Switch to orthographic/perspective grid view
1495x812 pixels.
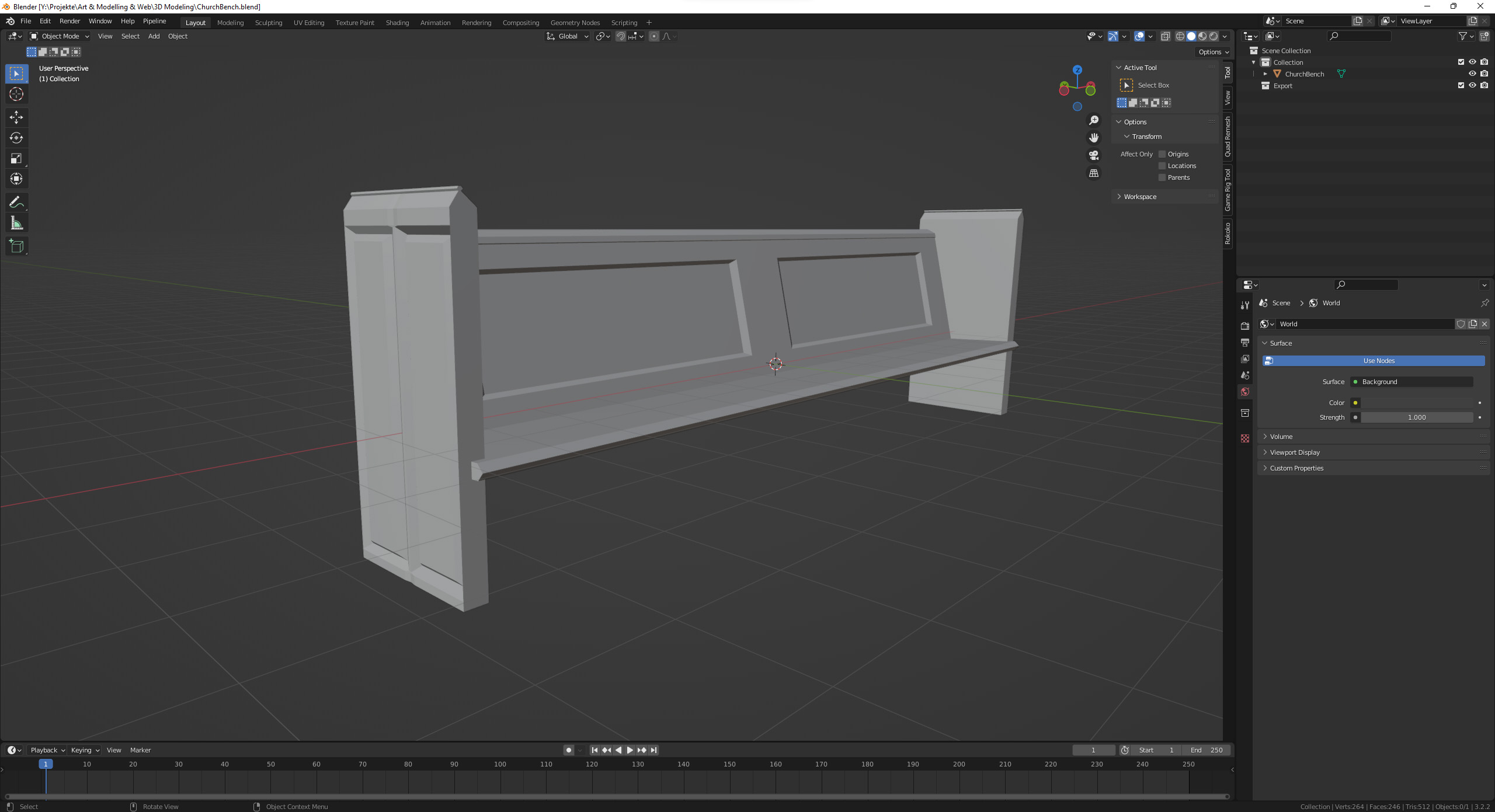coord(1094,173)
